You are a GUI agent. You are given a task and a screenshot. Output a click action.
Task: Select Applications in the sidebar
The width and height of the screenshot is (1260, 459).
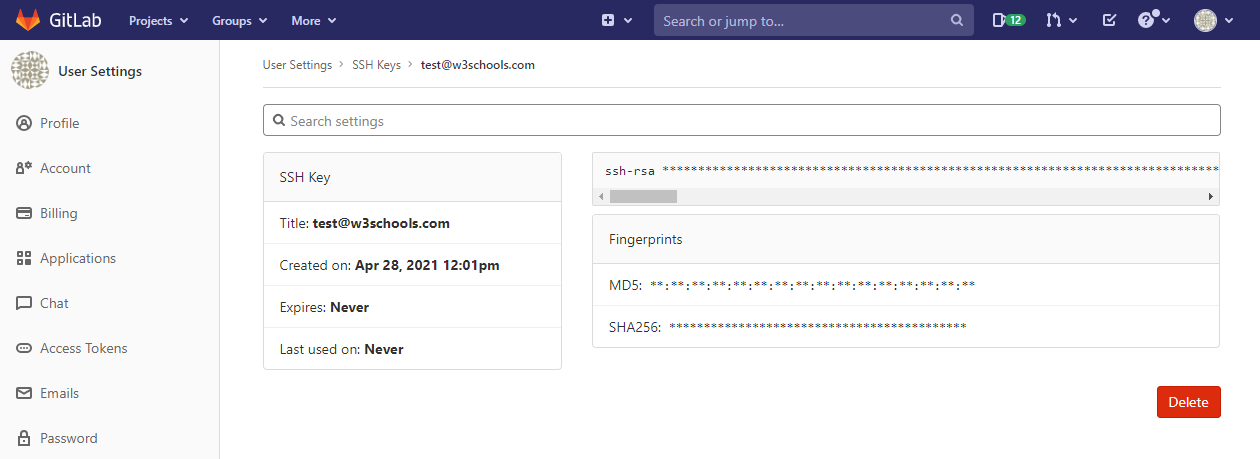click(x=77, y=258)
